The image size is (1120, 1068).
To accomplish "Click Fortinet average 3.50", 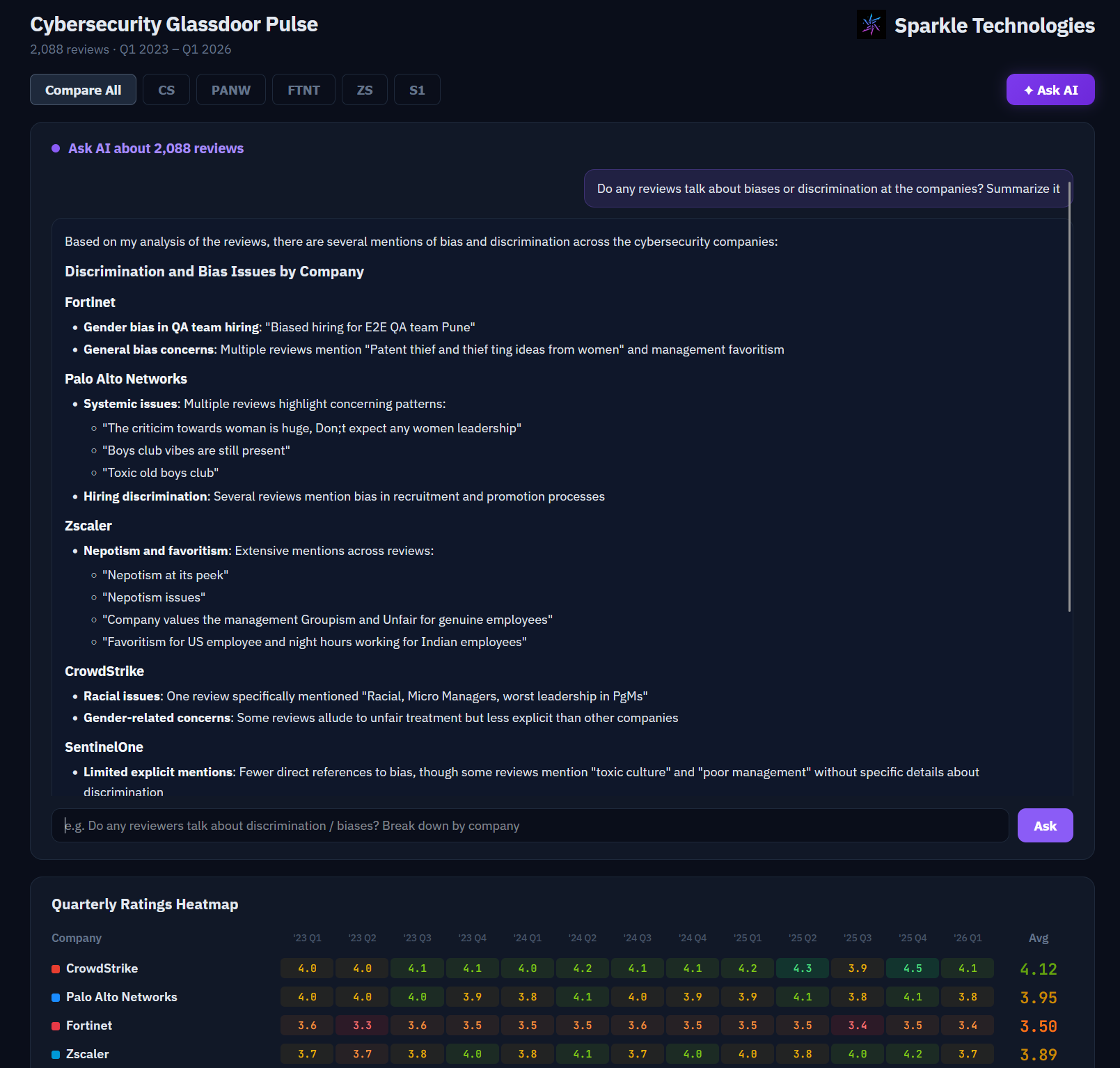I will (1039, 1026).
